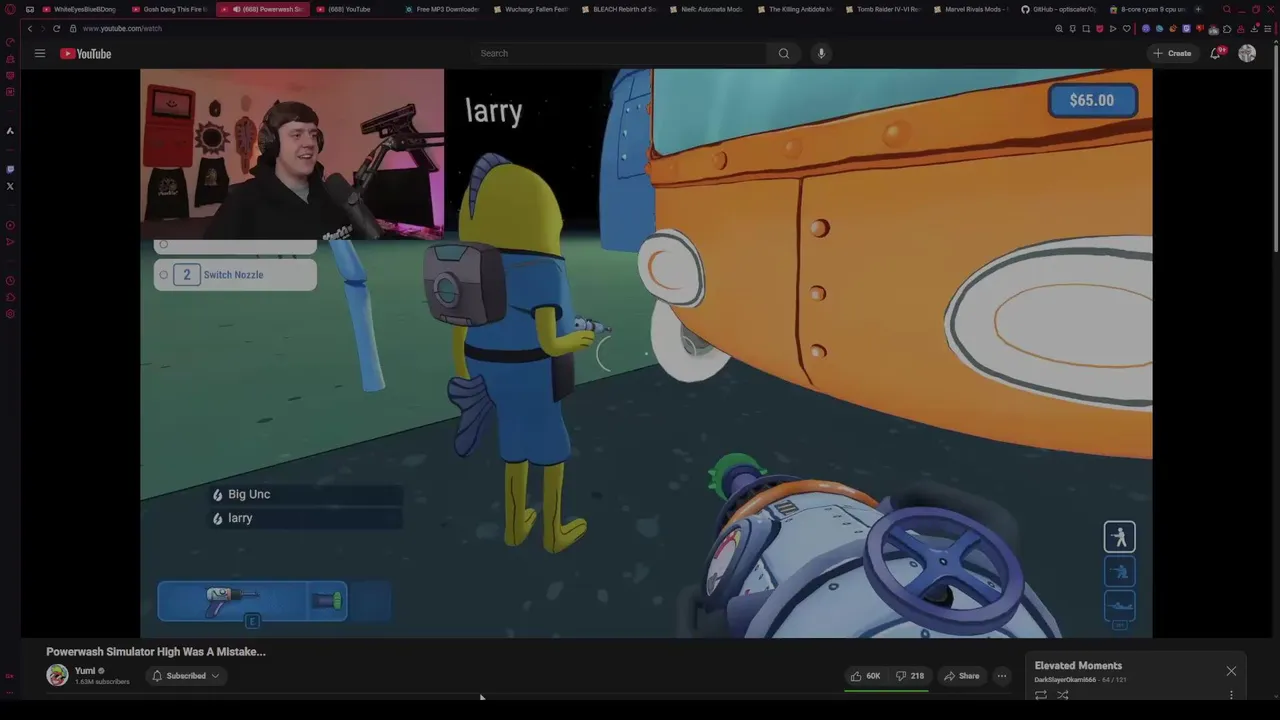This screenshot has height=720, width=1280.
Task: Click the video player to pause
Action: click(x=646, y=353)
